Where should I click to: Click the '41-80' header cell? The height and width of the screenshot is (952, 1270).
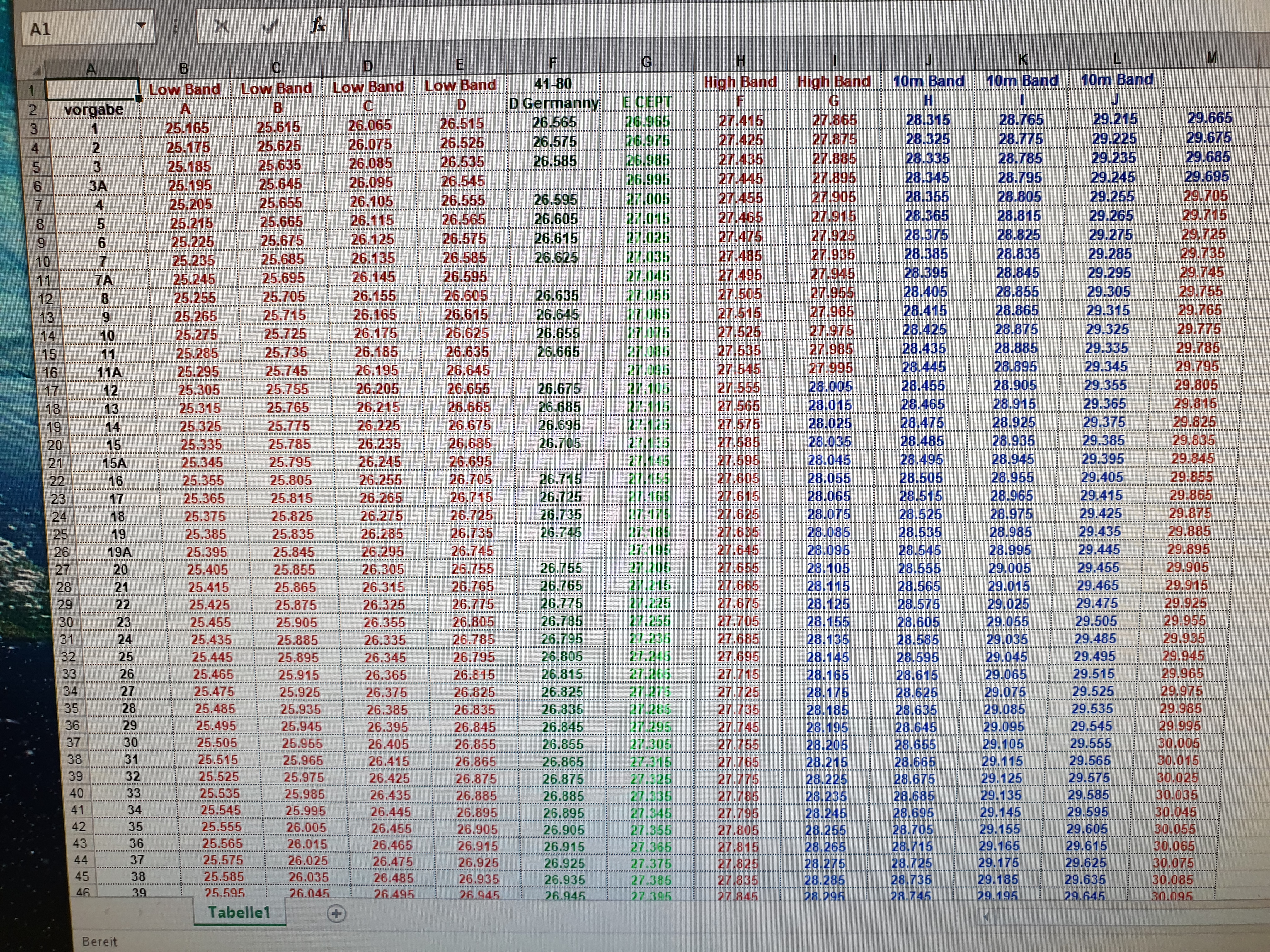[x=553, y=84]
